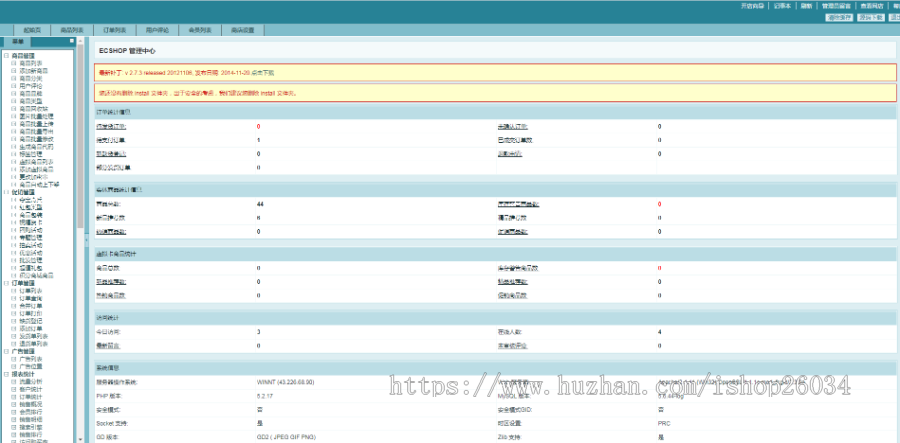Open 红包类型 in the sidebar tree
The height and width of the screenshot is (443, 900).
[30, 207]
